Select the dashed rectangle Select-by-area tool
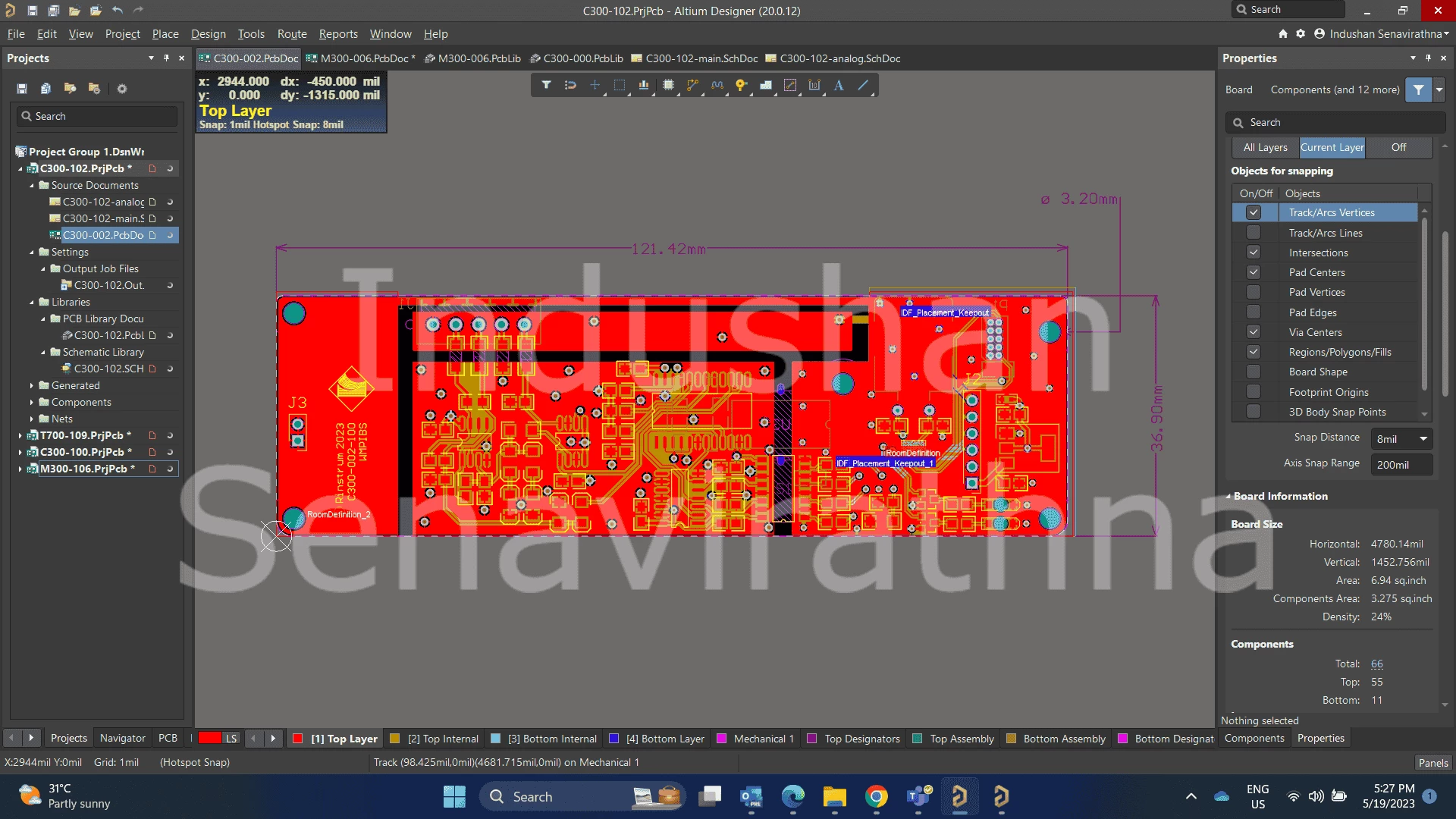 click(x=620, y=85)
